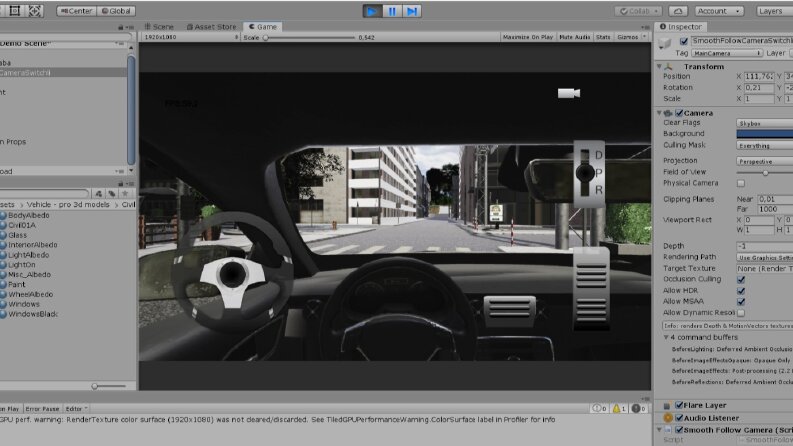Select the Rect transform tool icon
Image resolution: width=793 pixels, height=446 pixels.
pyautogui.click(x=14, y=11)
